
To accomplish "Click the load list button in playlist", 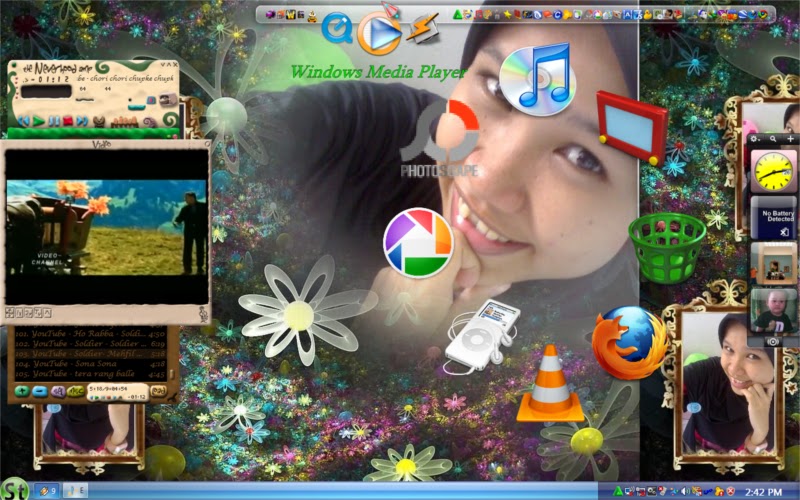I will click(x=159, y=390).
